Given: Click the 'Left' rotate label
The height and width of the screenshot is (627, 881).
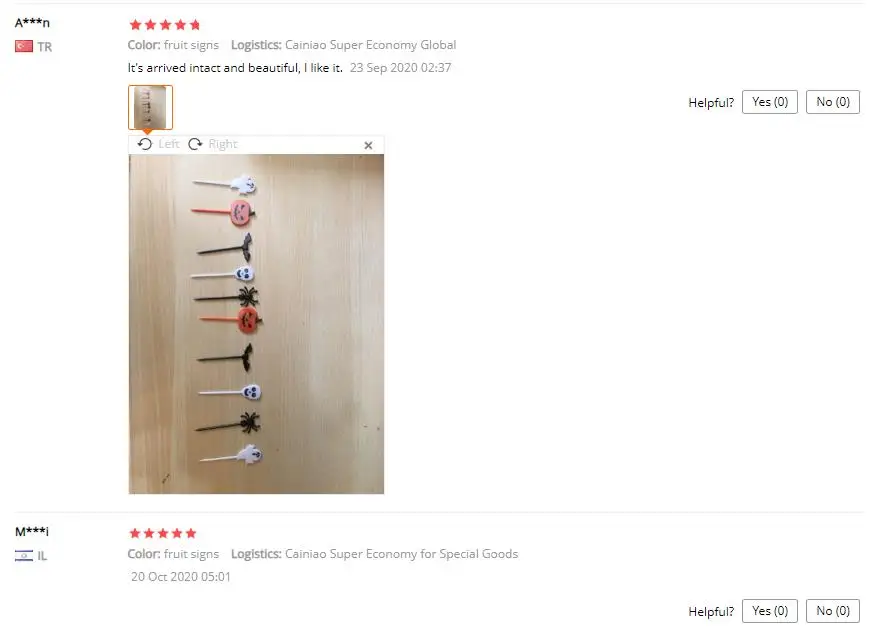Looking at the screenshot, I should [169, 144].
